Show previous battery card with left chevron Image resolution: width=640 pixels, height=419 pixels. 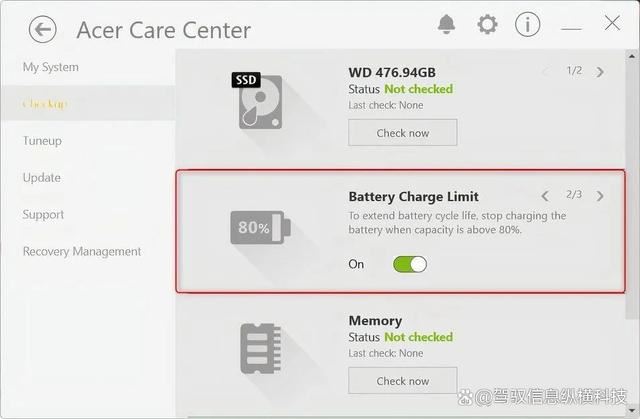(545, 196)
